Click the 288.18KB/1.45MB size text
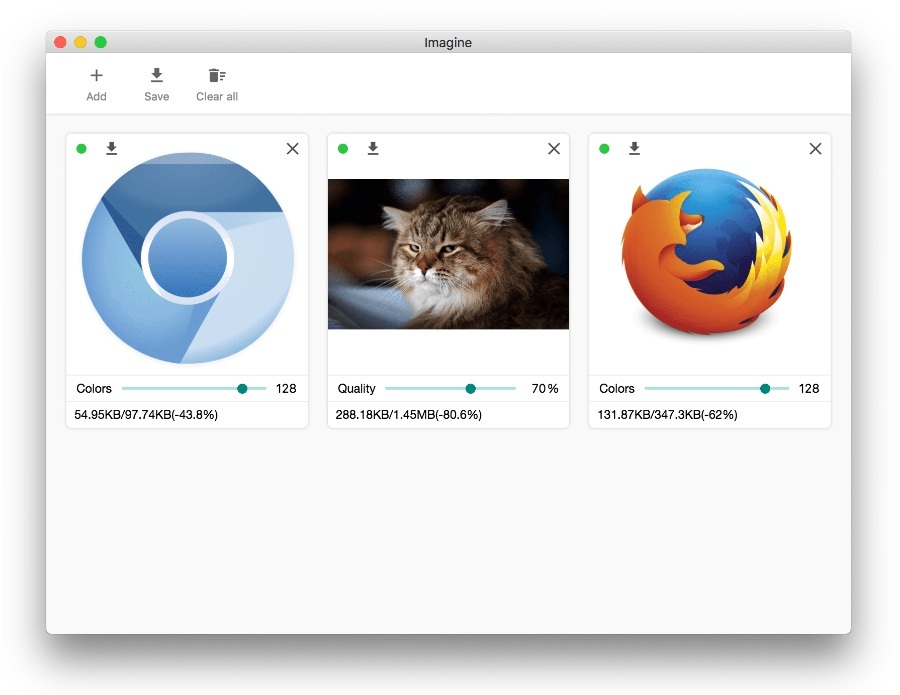 coord(408,414)
